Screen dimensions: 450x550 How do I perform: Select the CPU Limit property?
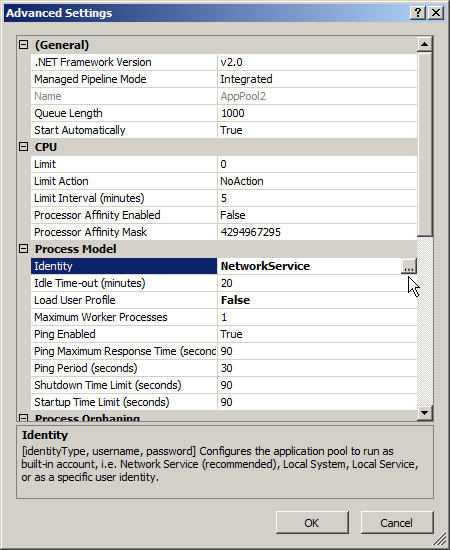click(x=124, y=164)
